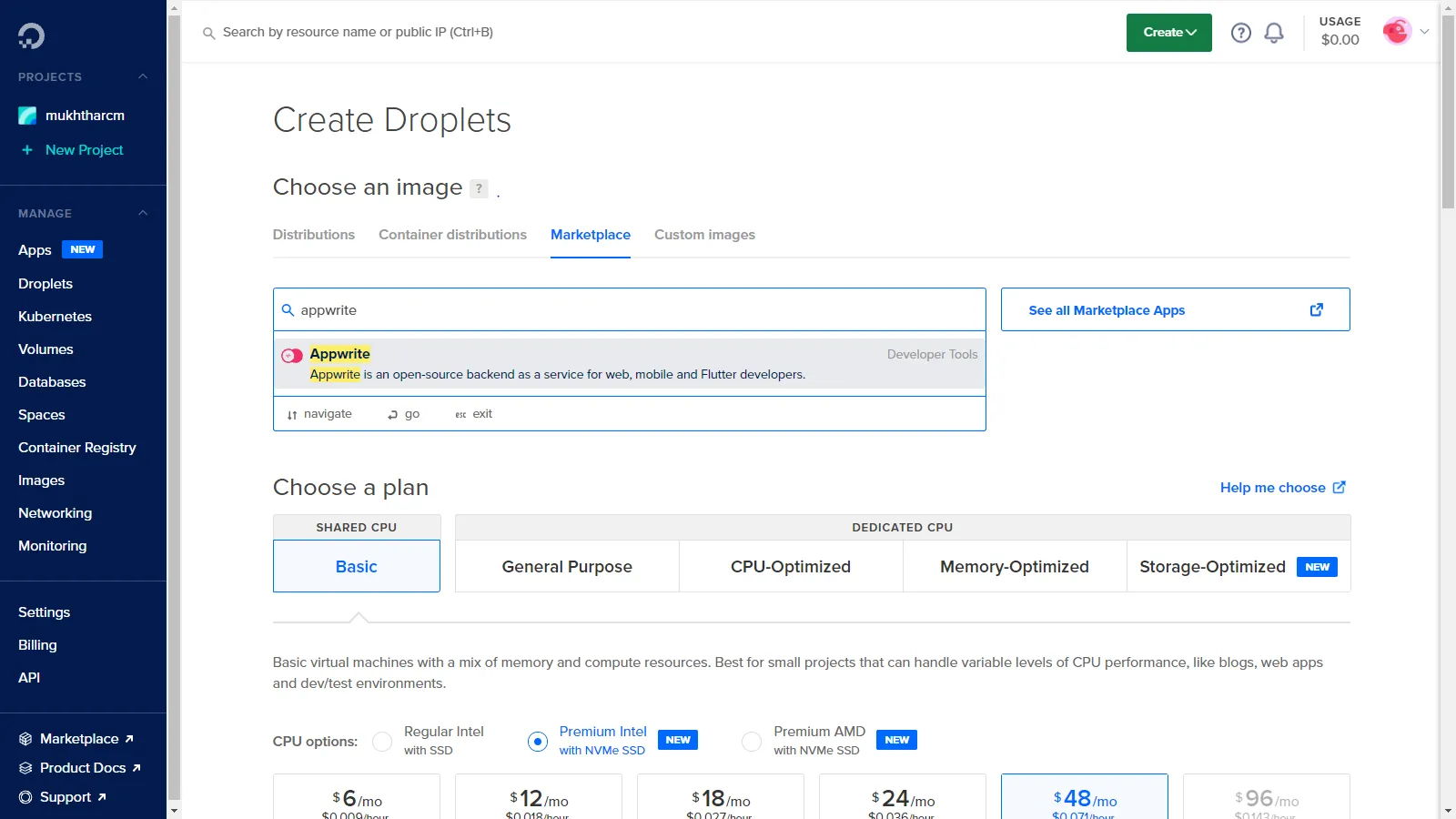Click the tooltip icon next to Choose an image
1456x819 pixels.
480,188
